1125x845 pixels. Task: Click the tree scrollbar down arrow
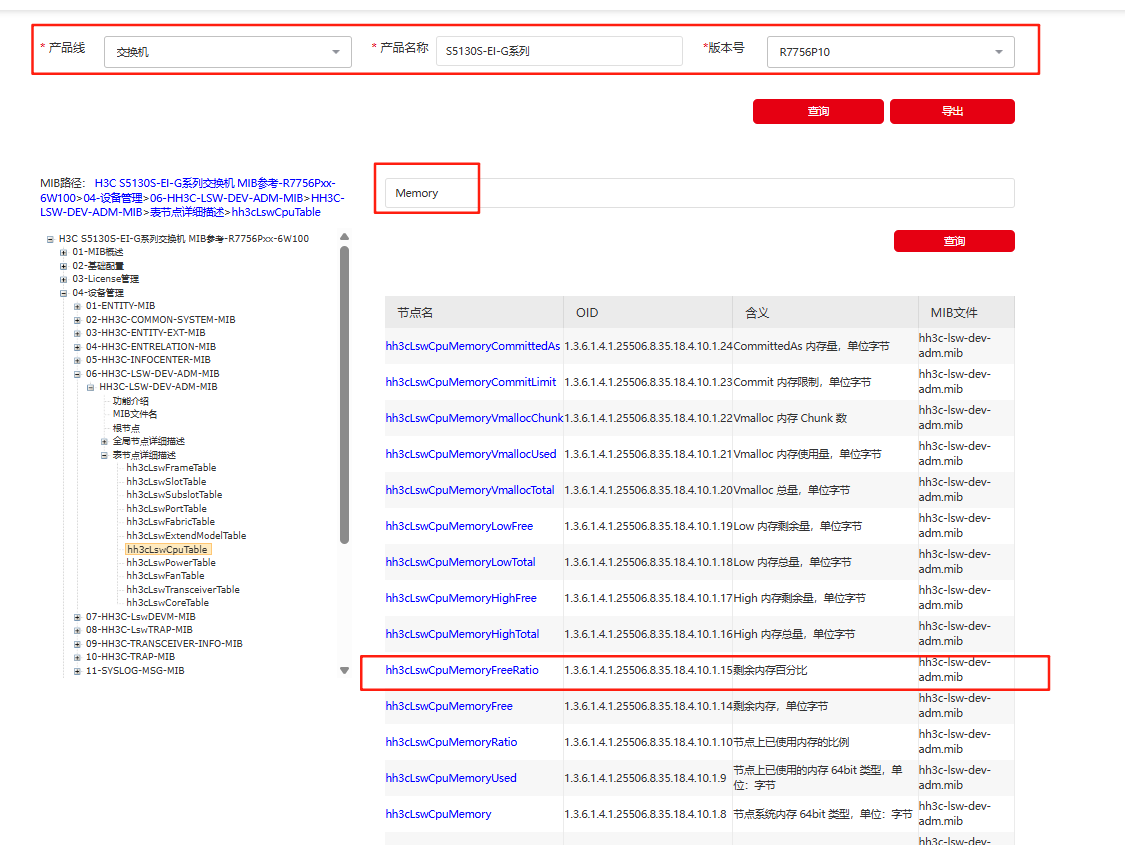point(345,671)
